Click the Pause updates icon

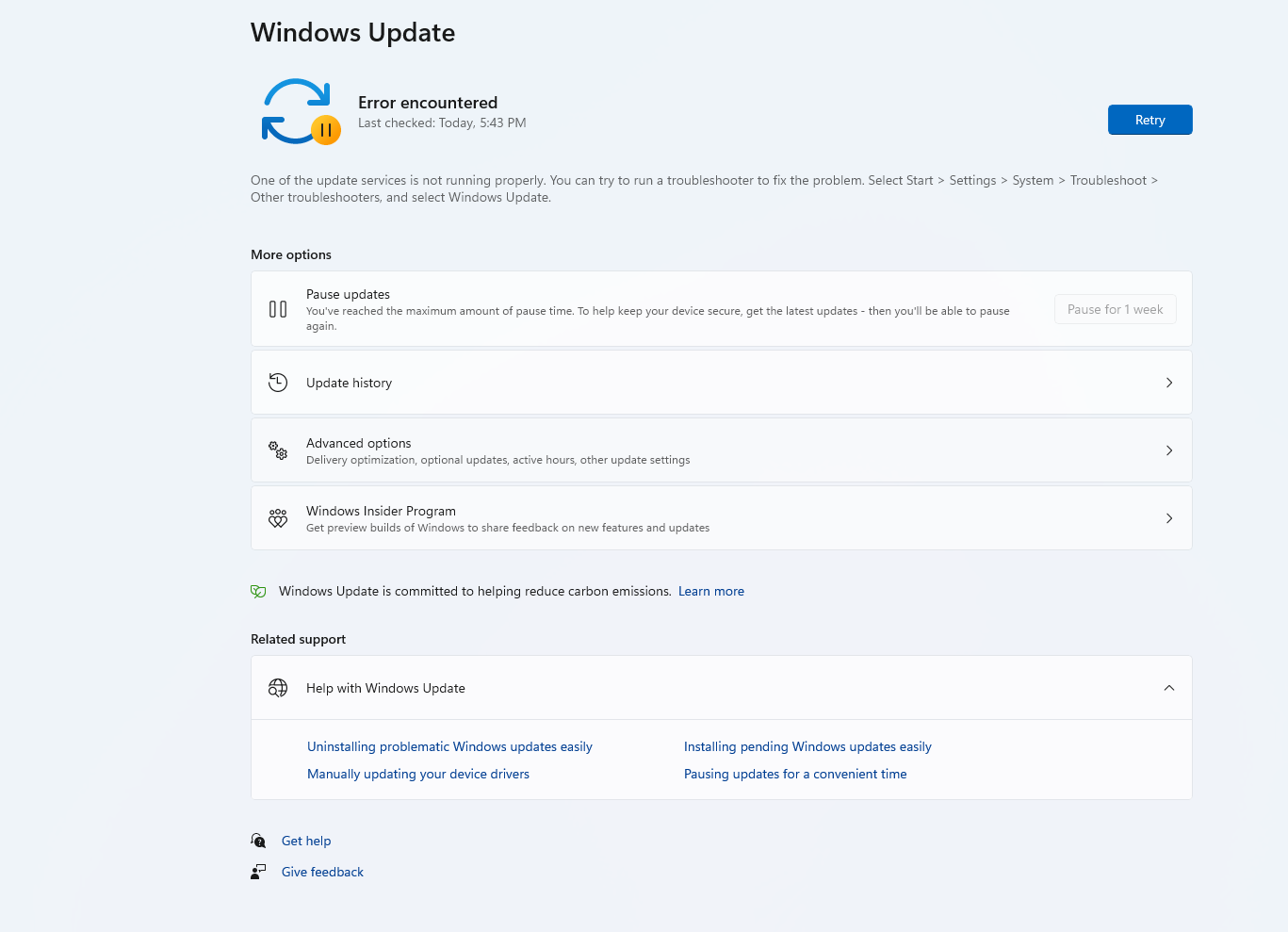pos(278,308)
